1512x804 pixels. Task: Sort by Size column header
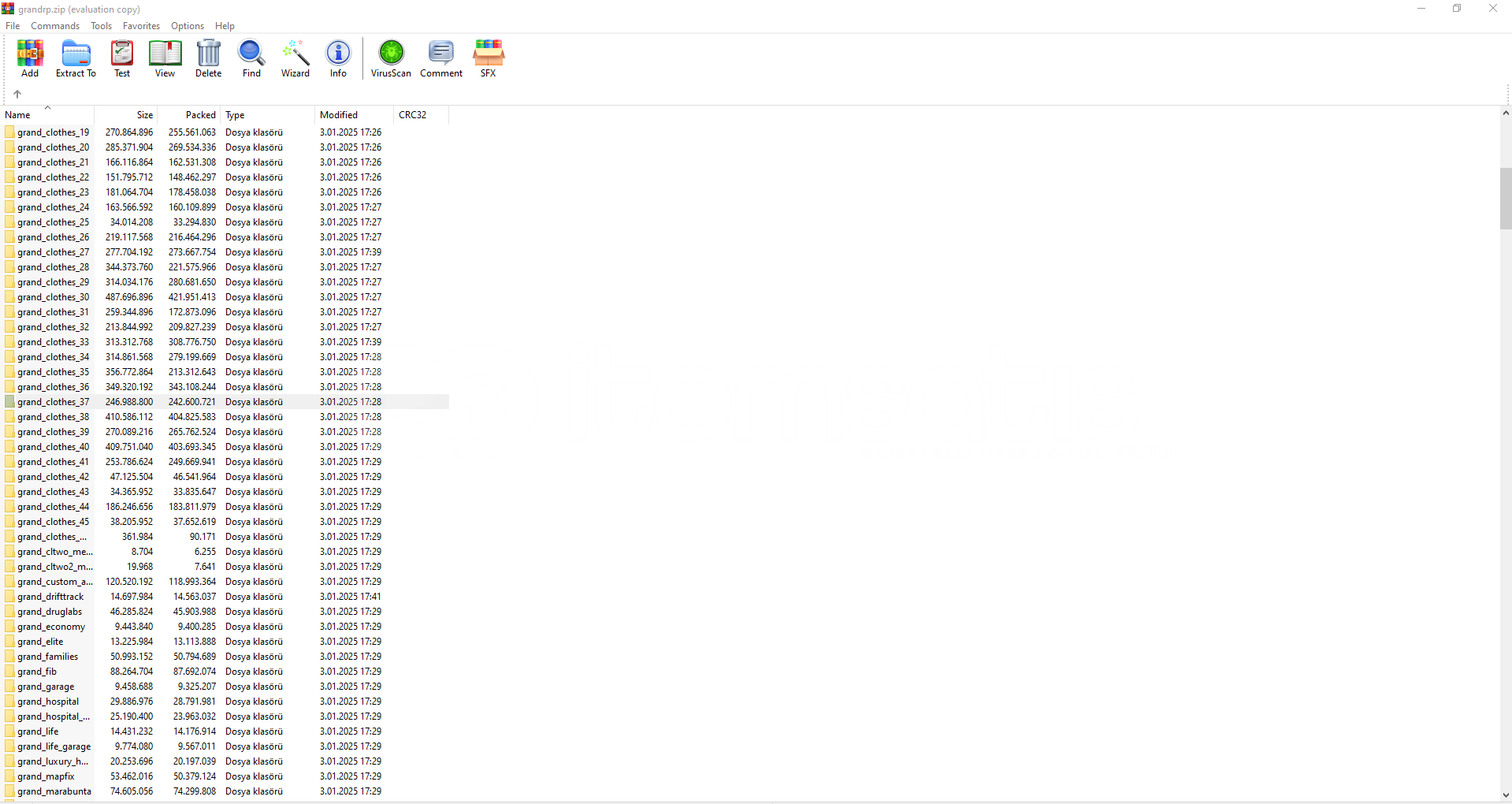click(126, 115)
